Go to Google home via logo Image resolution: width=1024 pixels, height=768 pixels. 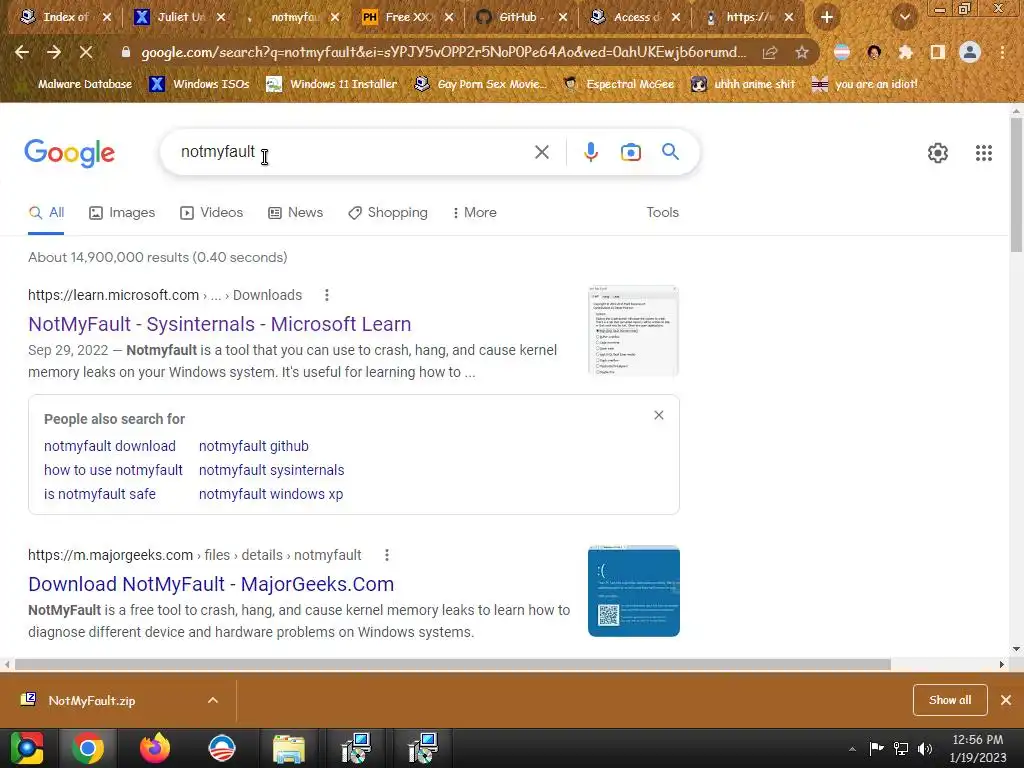[x=69, y=153]
